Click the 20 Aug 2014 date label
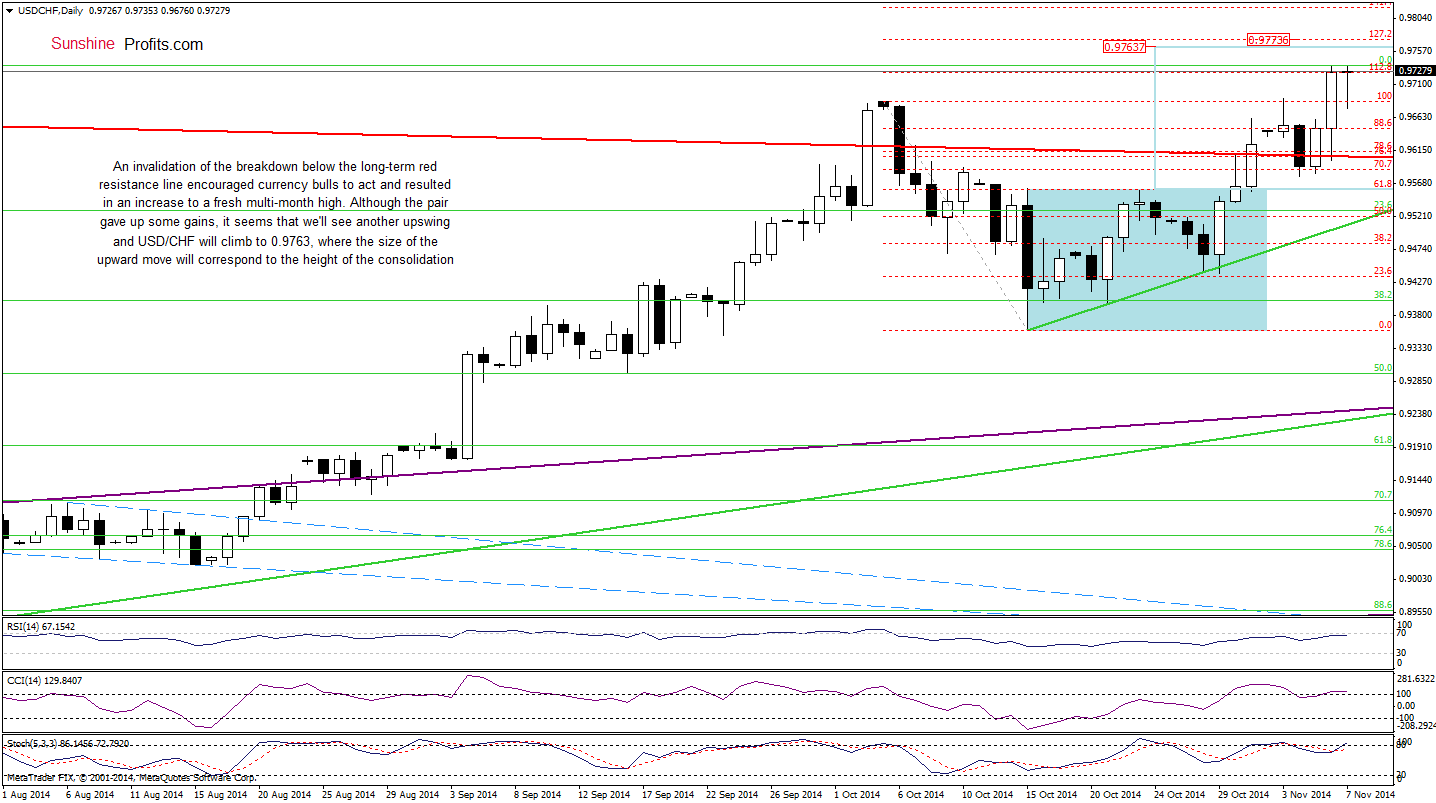This screenshot has height=803, width=1436. (284, 795)
